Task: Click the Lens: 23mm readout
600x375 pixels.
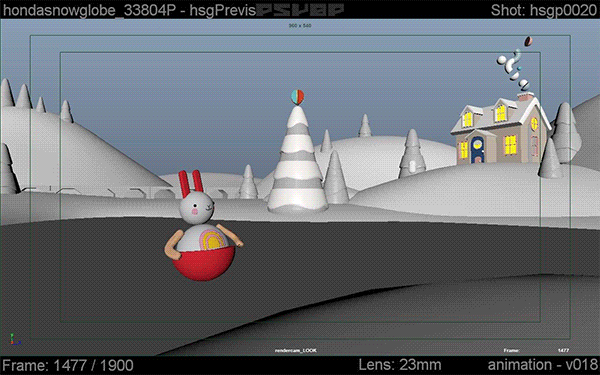Action: pyautogui.click(x=400, y=364)
